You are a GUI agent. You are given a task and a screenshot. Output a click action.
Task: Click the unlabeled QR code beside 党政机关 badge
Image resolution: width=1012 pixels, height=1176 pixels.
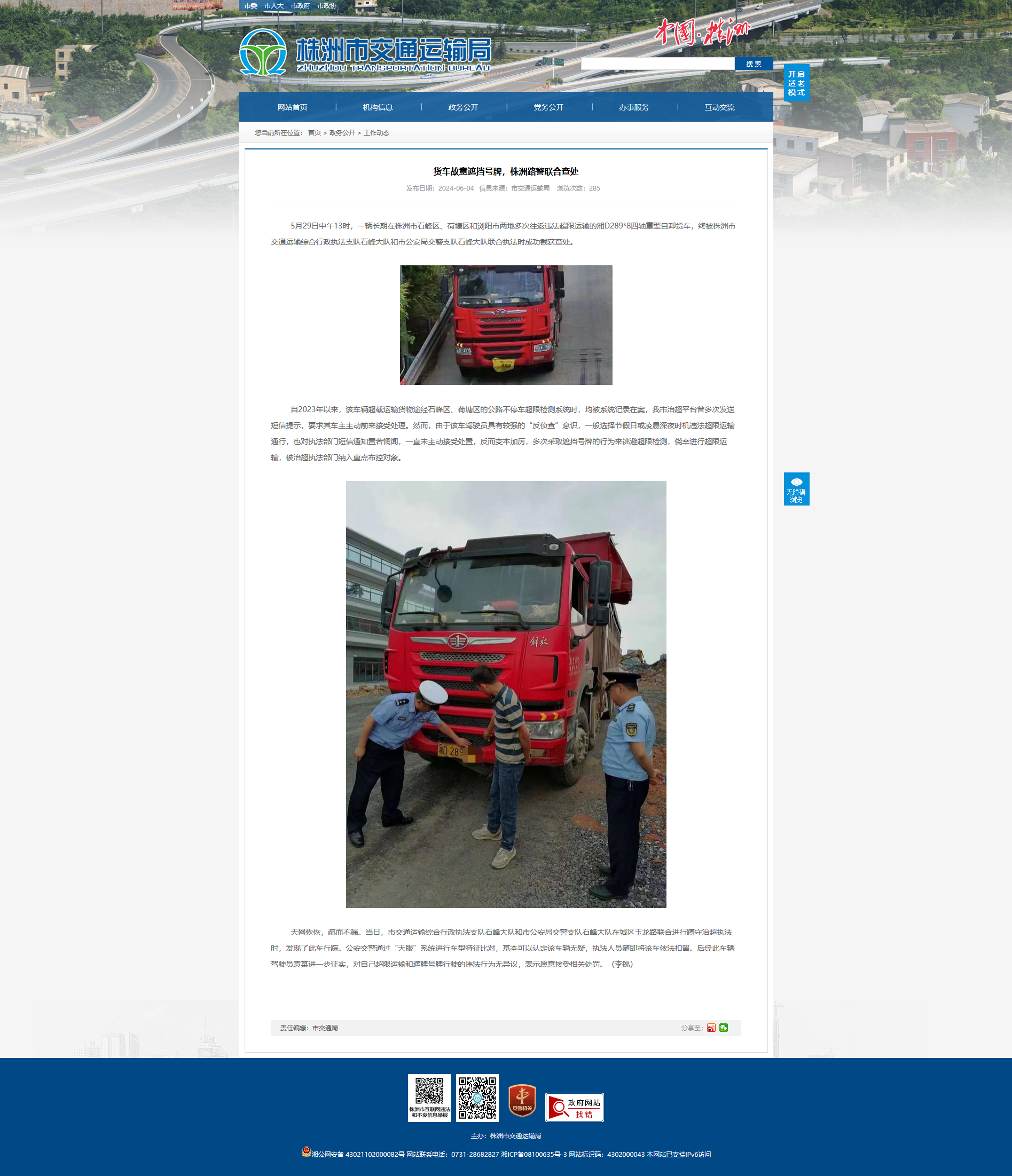(x=477, y=1098)
